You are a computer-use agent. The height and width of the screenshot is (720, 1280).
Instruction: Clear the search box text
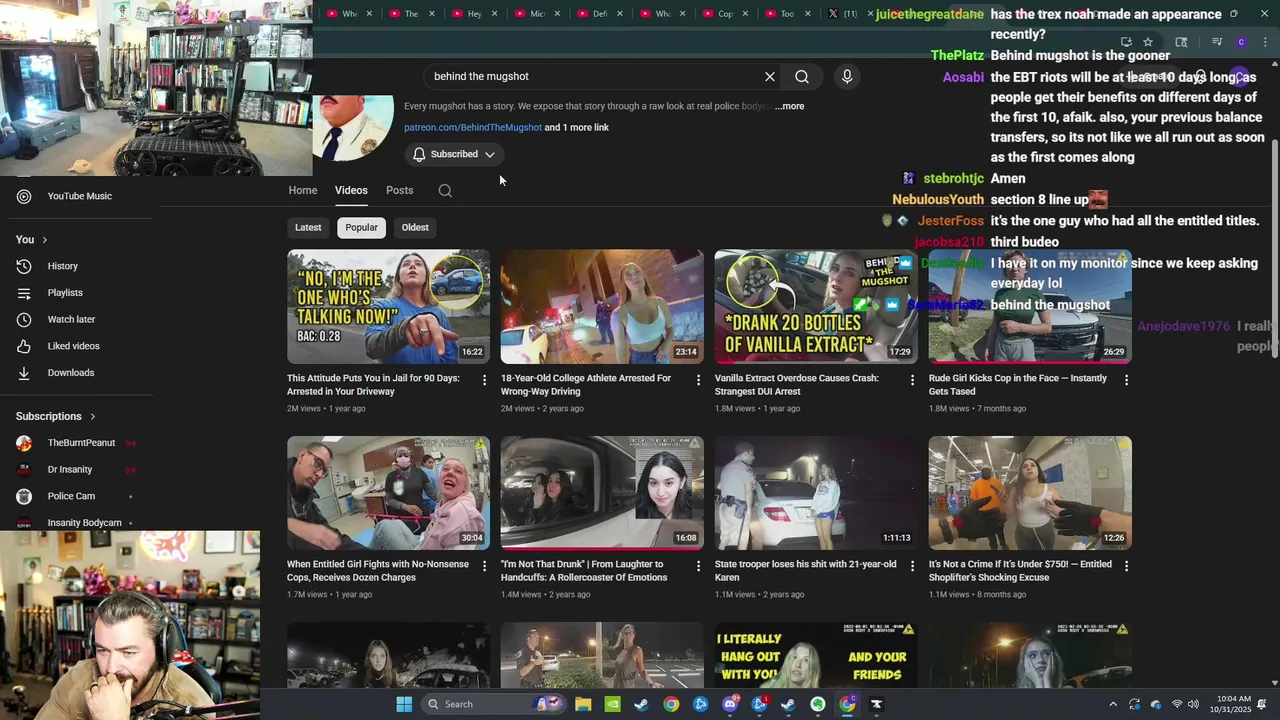pyautogui.click(x=770, y=77)
